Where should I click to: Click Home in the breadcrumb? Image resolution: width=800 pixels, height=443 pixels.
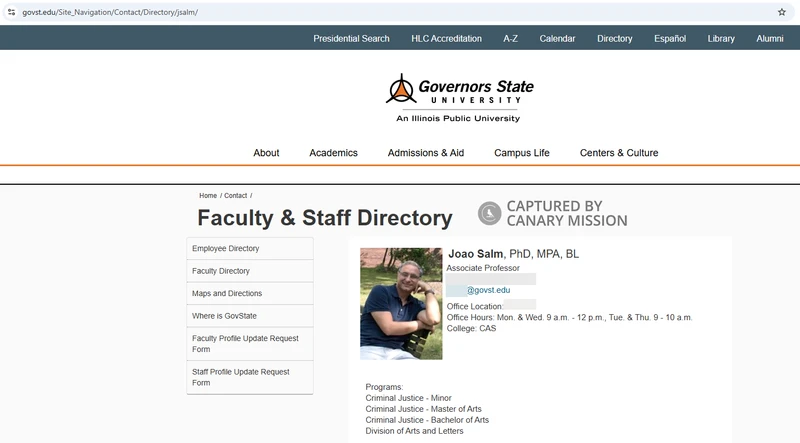coord(208,195)
